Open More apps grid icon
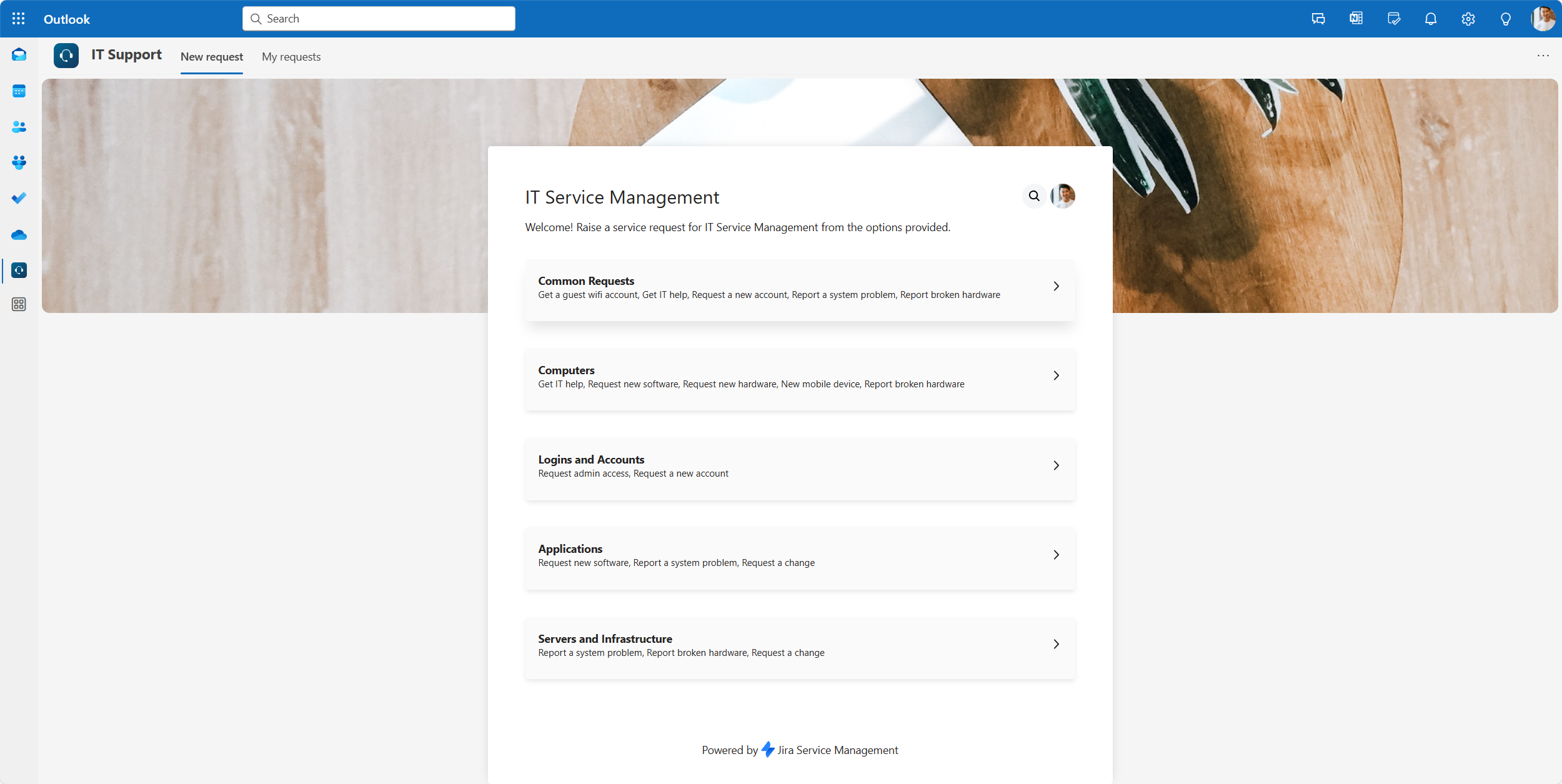Viewport: 1562px width, 784px height. click(19, 304)
